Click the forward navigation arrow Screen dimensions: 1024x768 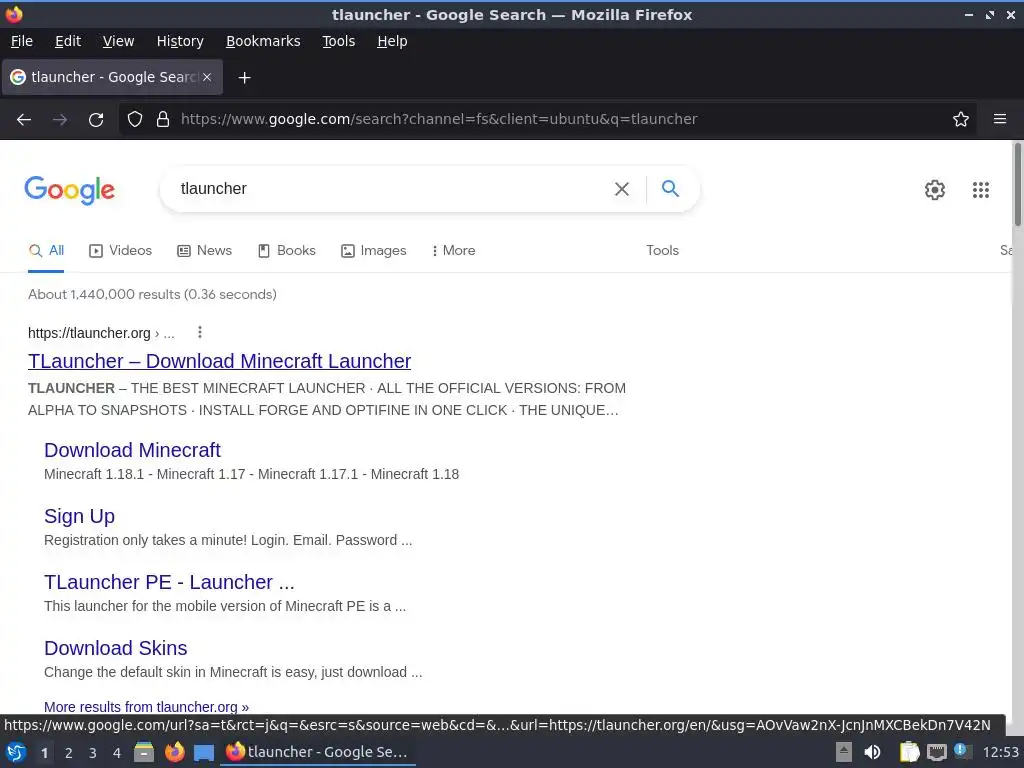point(60,120)
